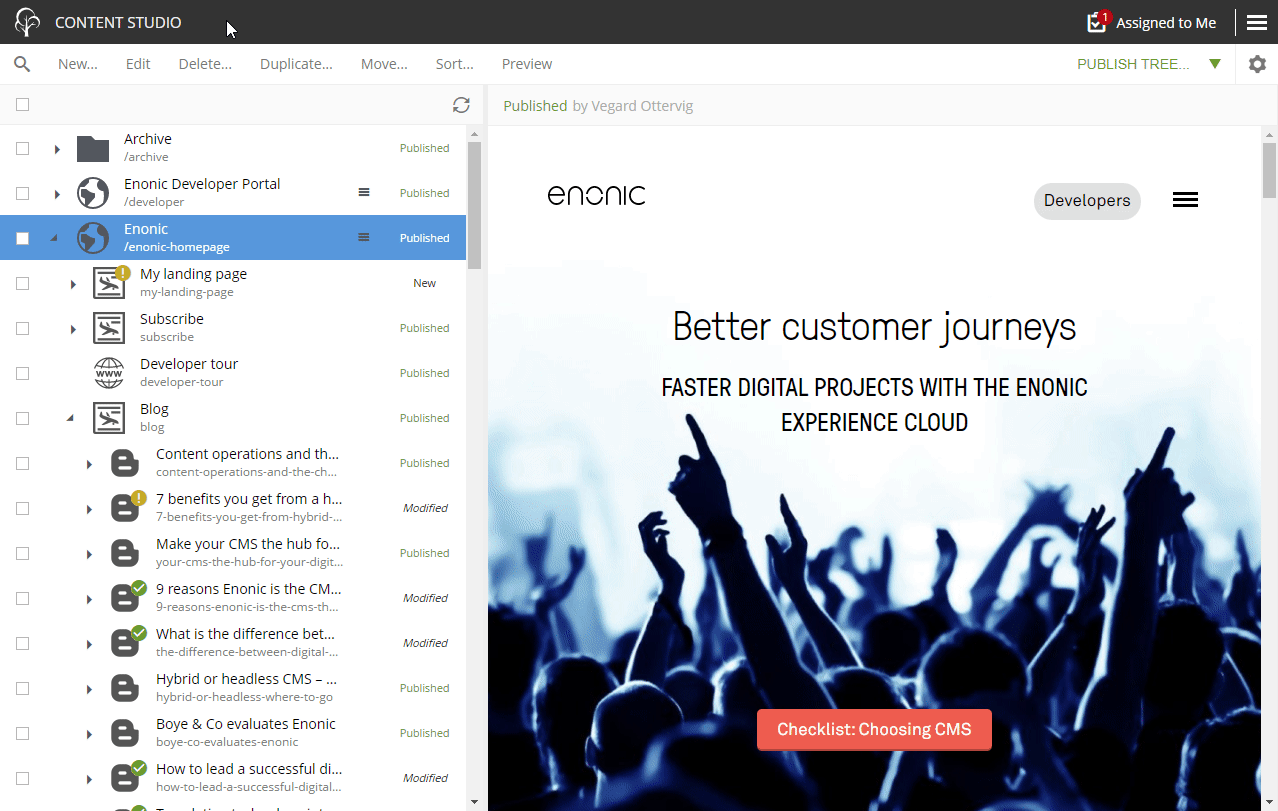Check the Enonic Developer Portal checkbox
Image resolution: width=1278 pixels, height=811 pixels.
[23, 193]
